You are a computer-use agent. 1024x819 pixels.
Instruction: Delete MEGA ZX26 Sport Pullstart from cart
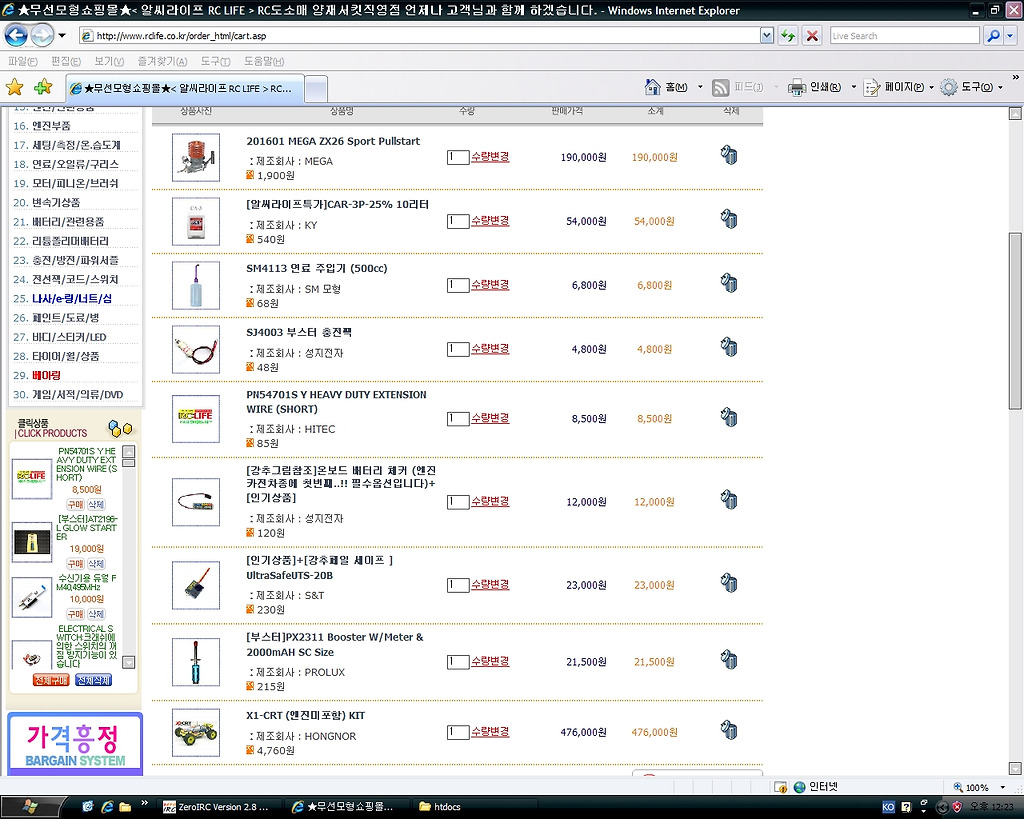pyautogui.click(x=729, y=155)
